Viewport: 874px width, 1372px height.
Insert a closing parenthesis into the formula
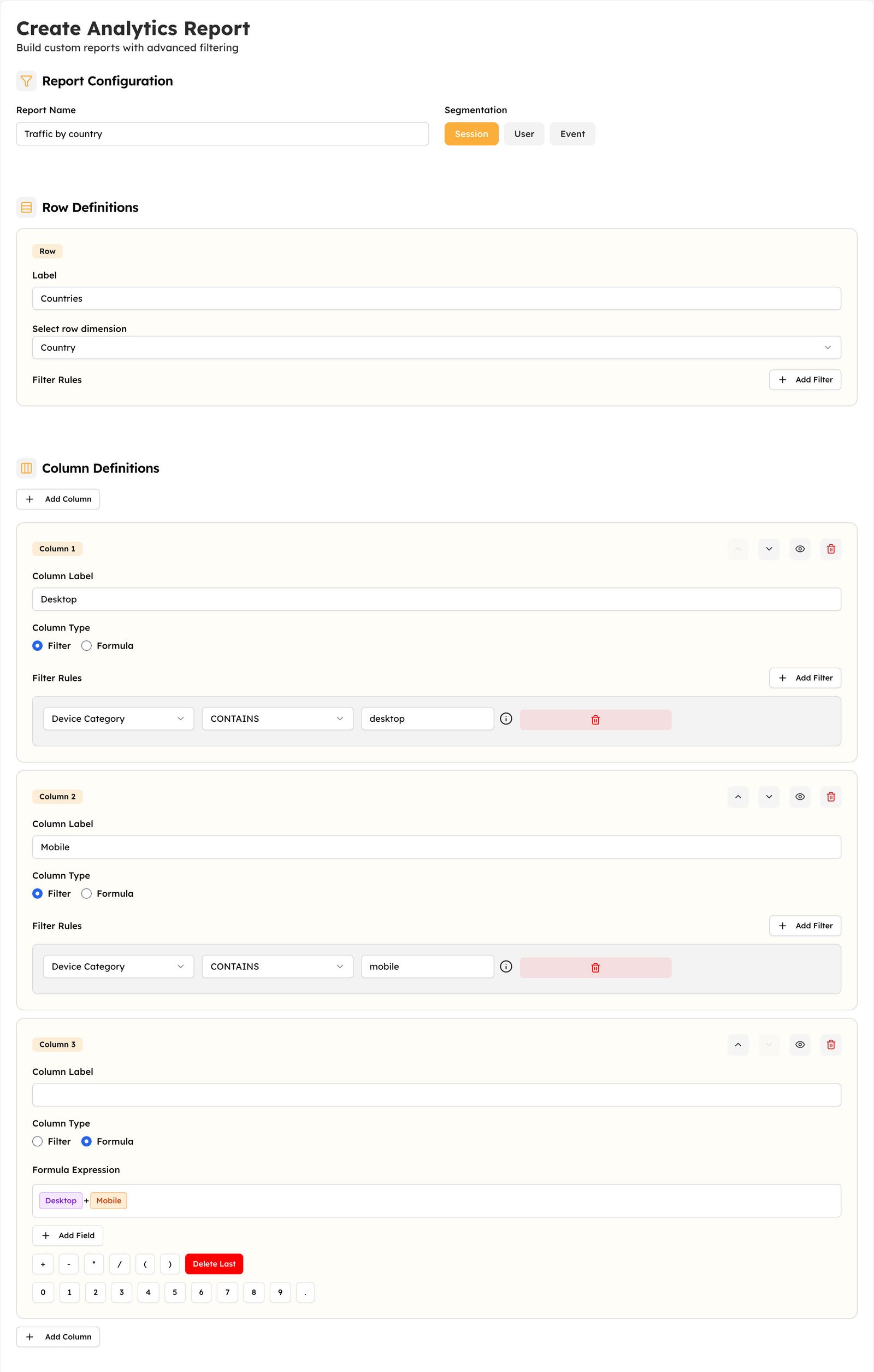pos(170,1264)
